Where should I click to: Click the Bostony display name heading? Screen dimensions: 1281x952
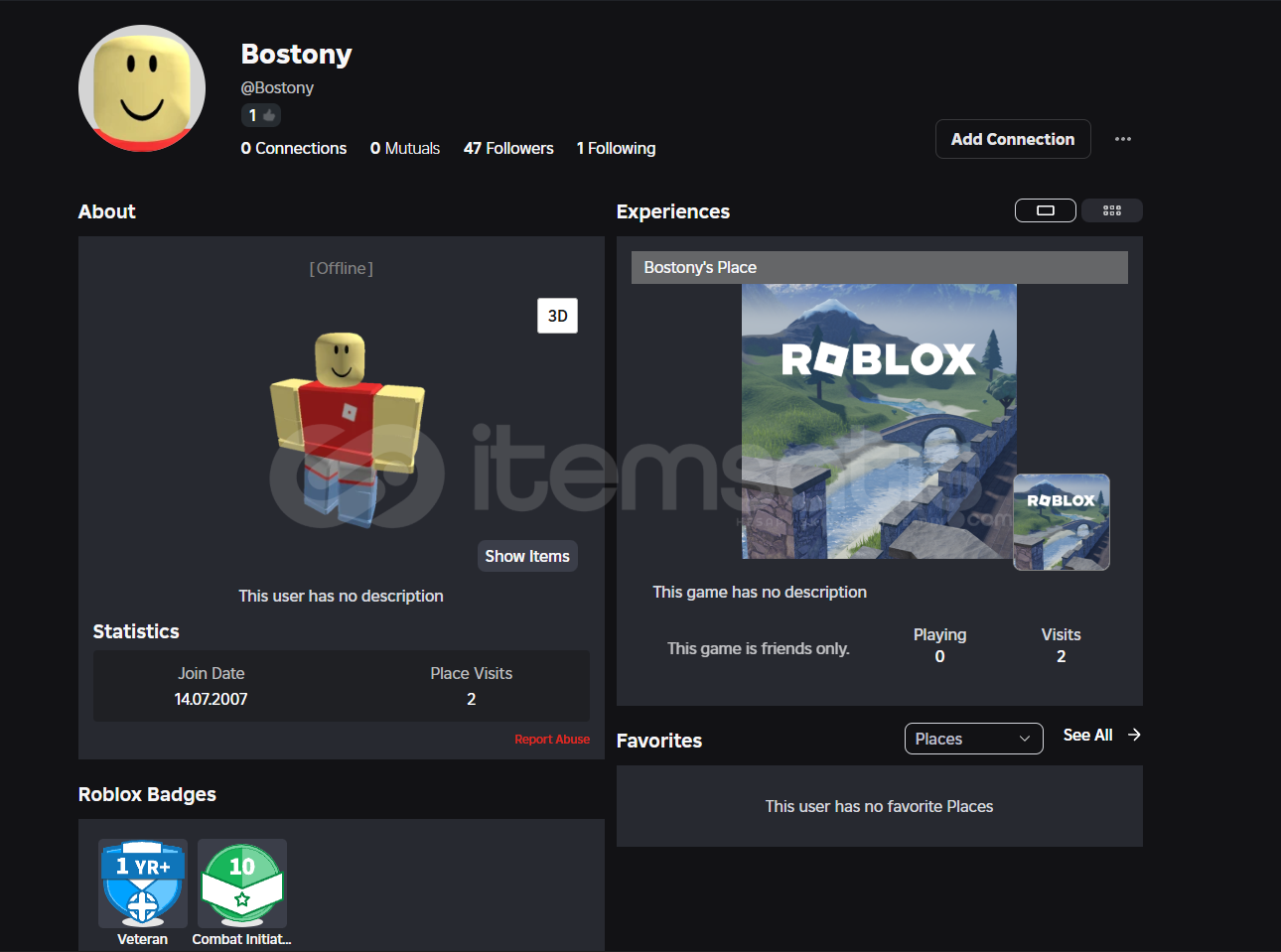pyautogui.click(x=296, y=54)
